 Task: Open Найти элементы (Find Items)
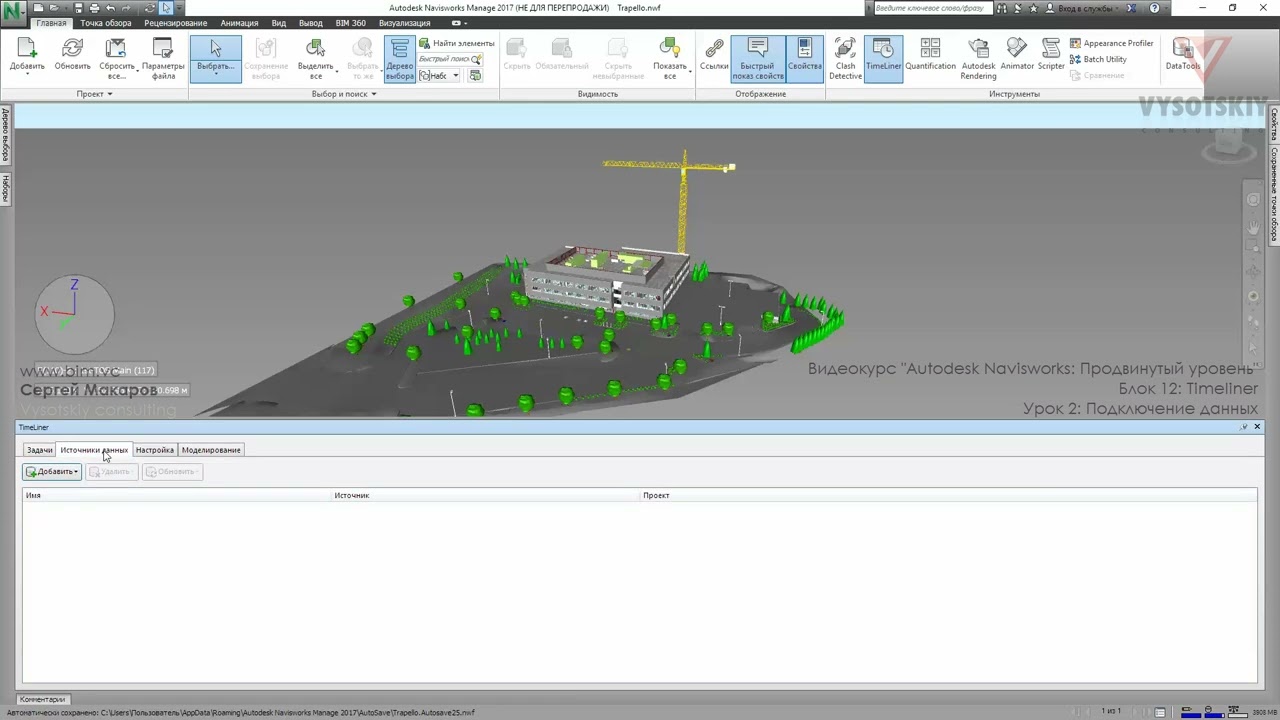tap(456, 43)
